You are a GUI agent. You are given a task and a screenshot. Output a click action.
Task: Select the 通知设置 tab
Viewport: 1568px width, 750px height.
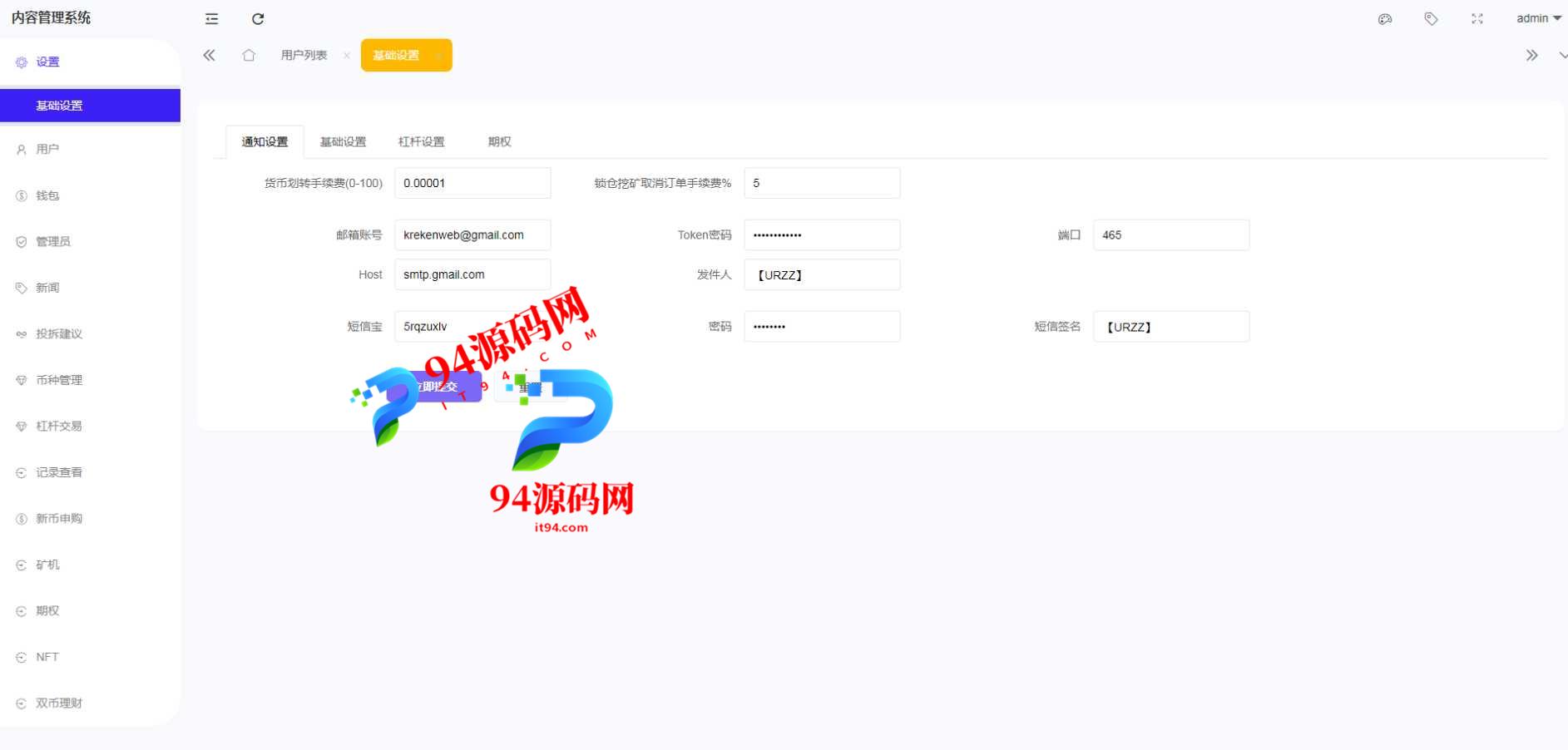[265, 142]
